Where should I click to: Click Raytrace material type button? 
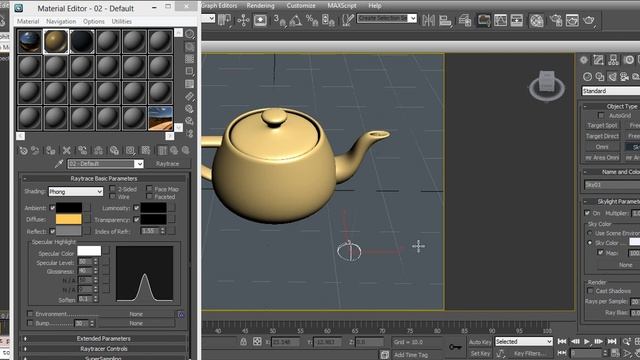(167, 164)
